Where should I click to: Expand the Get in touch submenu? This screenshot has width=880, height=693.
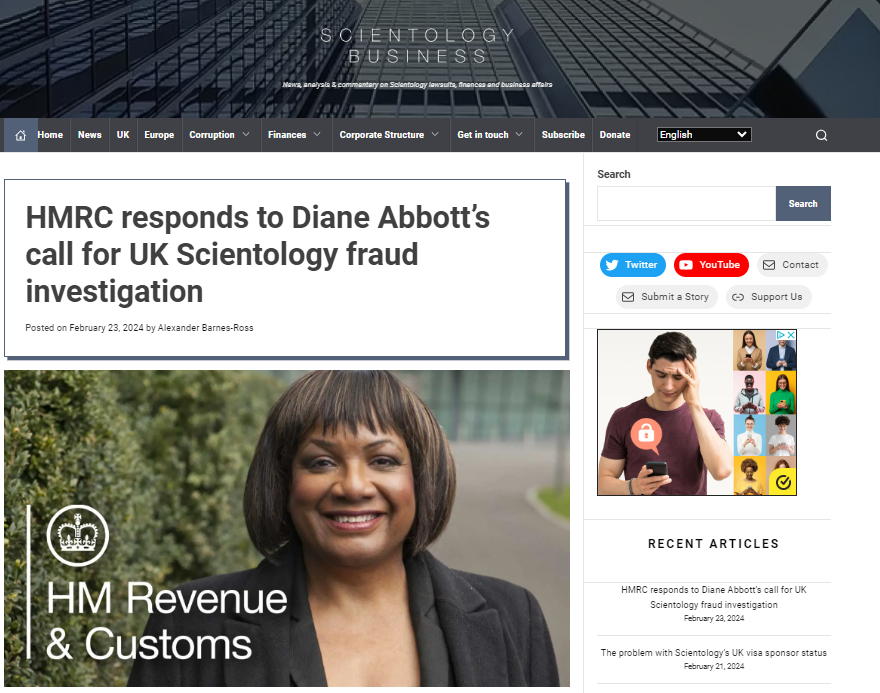490,135
